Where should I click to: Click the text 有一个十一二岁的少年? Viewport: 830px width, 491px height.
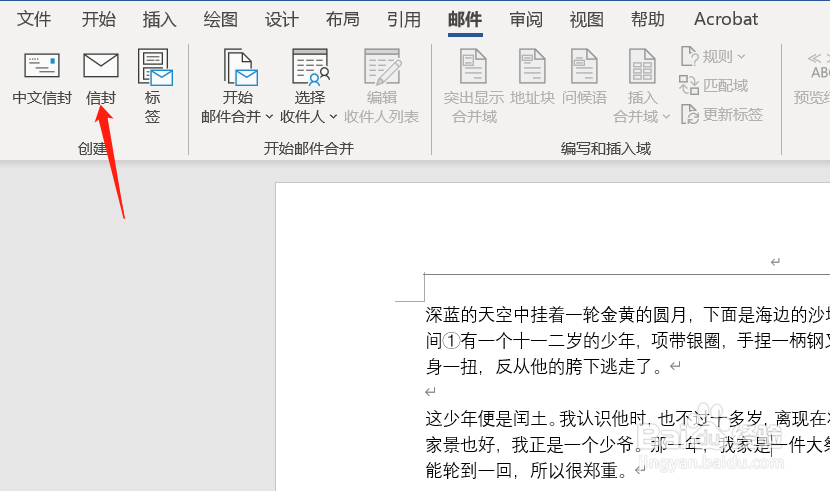tap(548, 340)
